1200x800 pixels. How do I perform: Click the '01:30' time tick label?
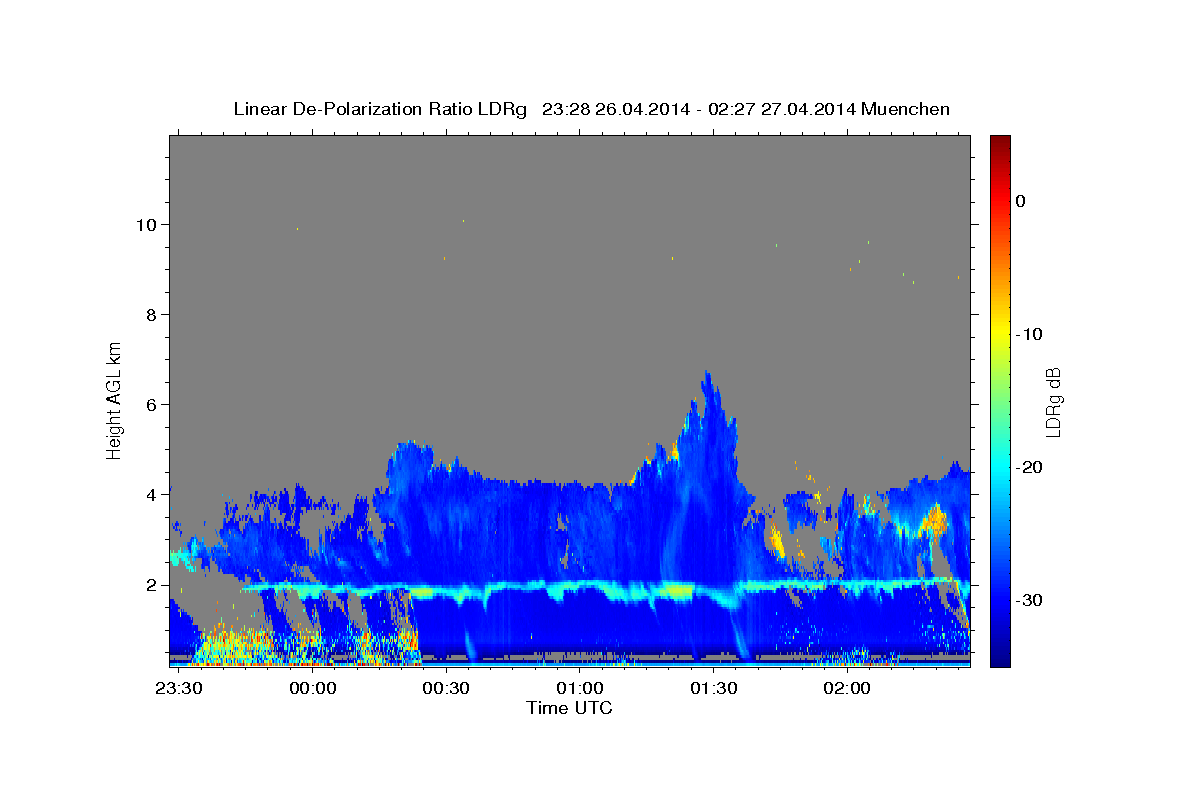tap(713, 689)
